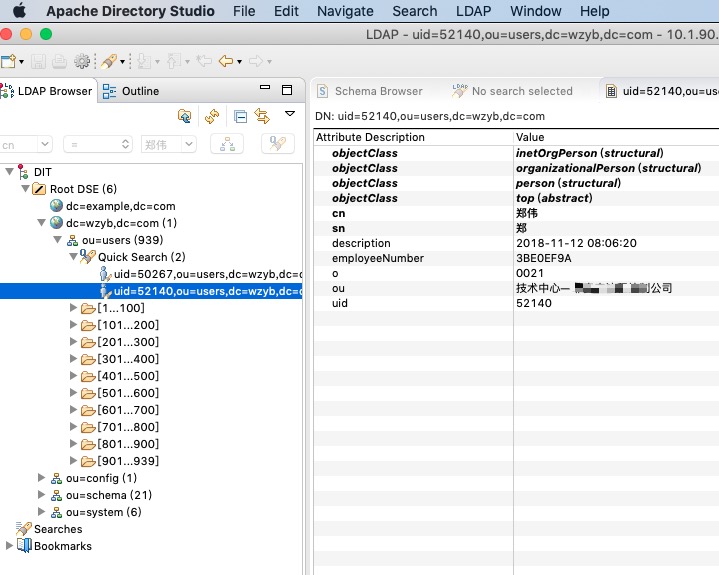
Task: Open the LDAP Browser view menu triangle
Action: (x=290, y=113)
